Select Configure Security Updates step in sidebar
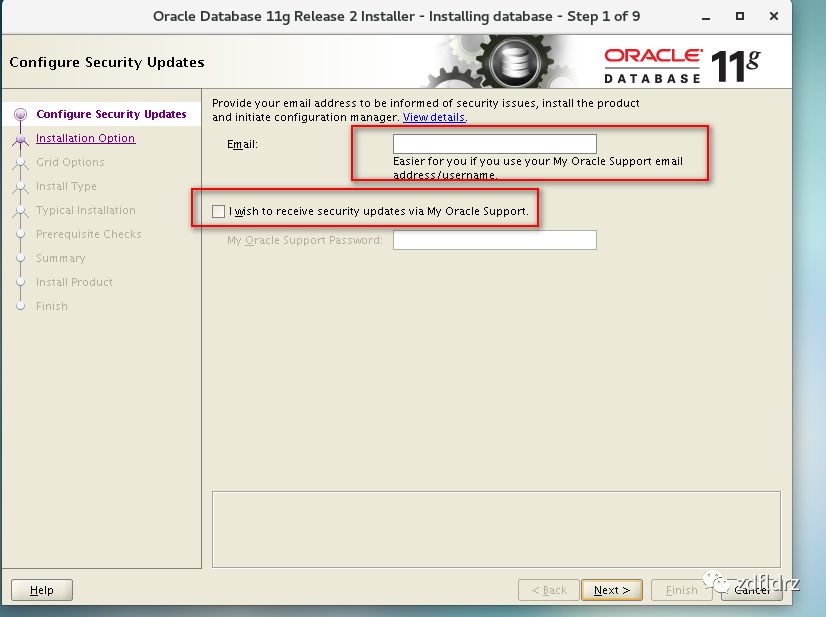This screenshot has width=826, height=617. 111,114
